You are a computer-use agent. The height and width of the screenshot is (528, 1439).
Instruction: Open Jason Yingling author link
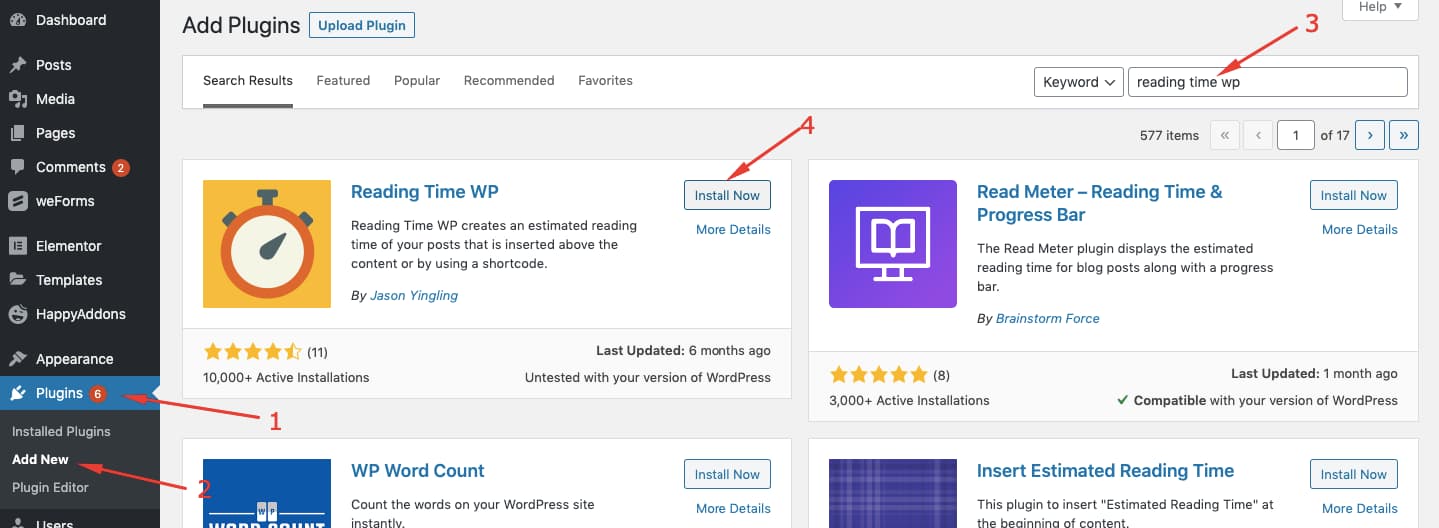(x=414, y=295)
